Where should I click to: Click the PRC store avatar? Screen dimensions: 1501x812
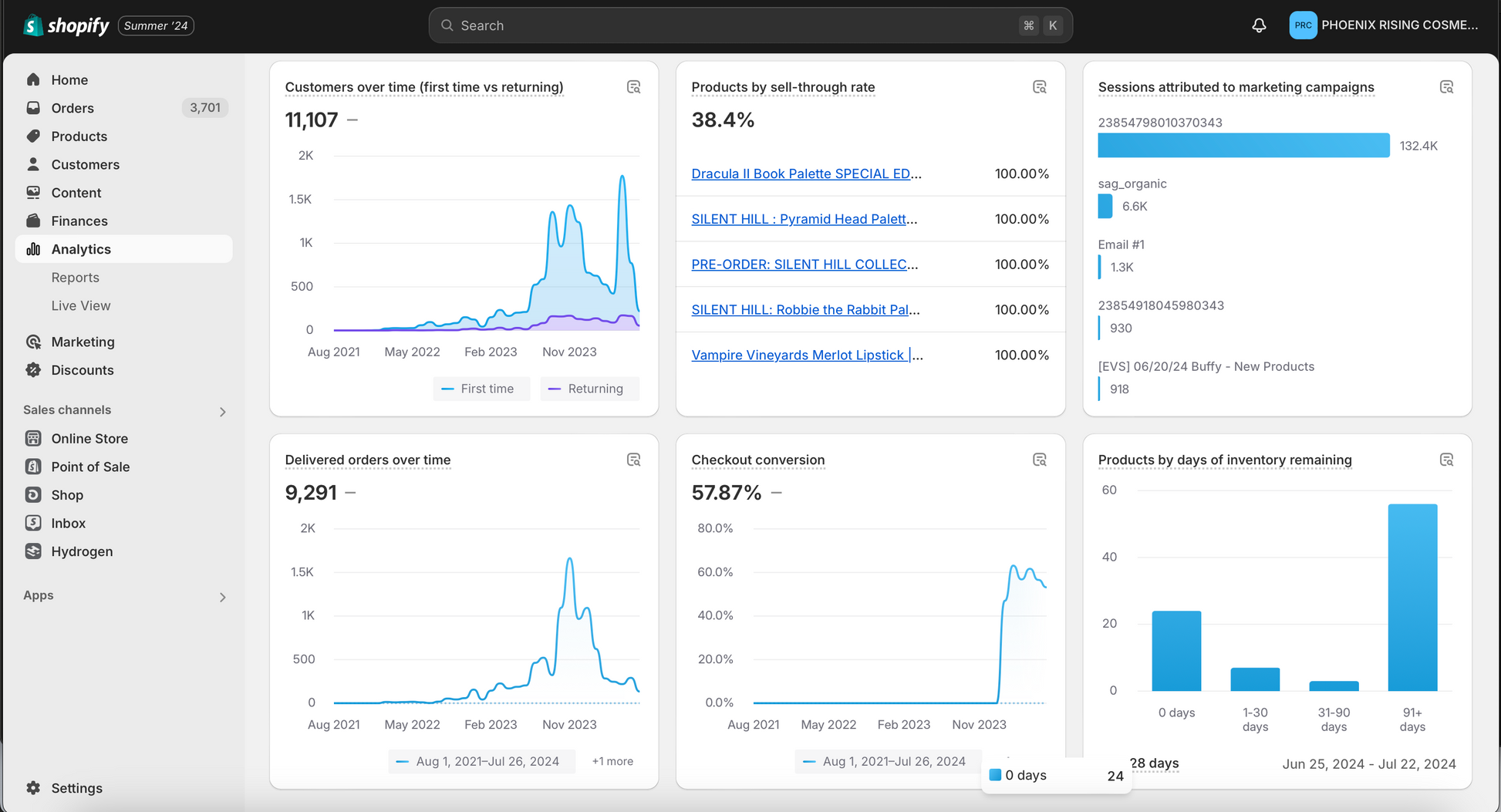1303,25
